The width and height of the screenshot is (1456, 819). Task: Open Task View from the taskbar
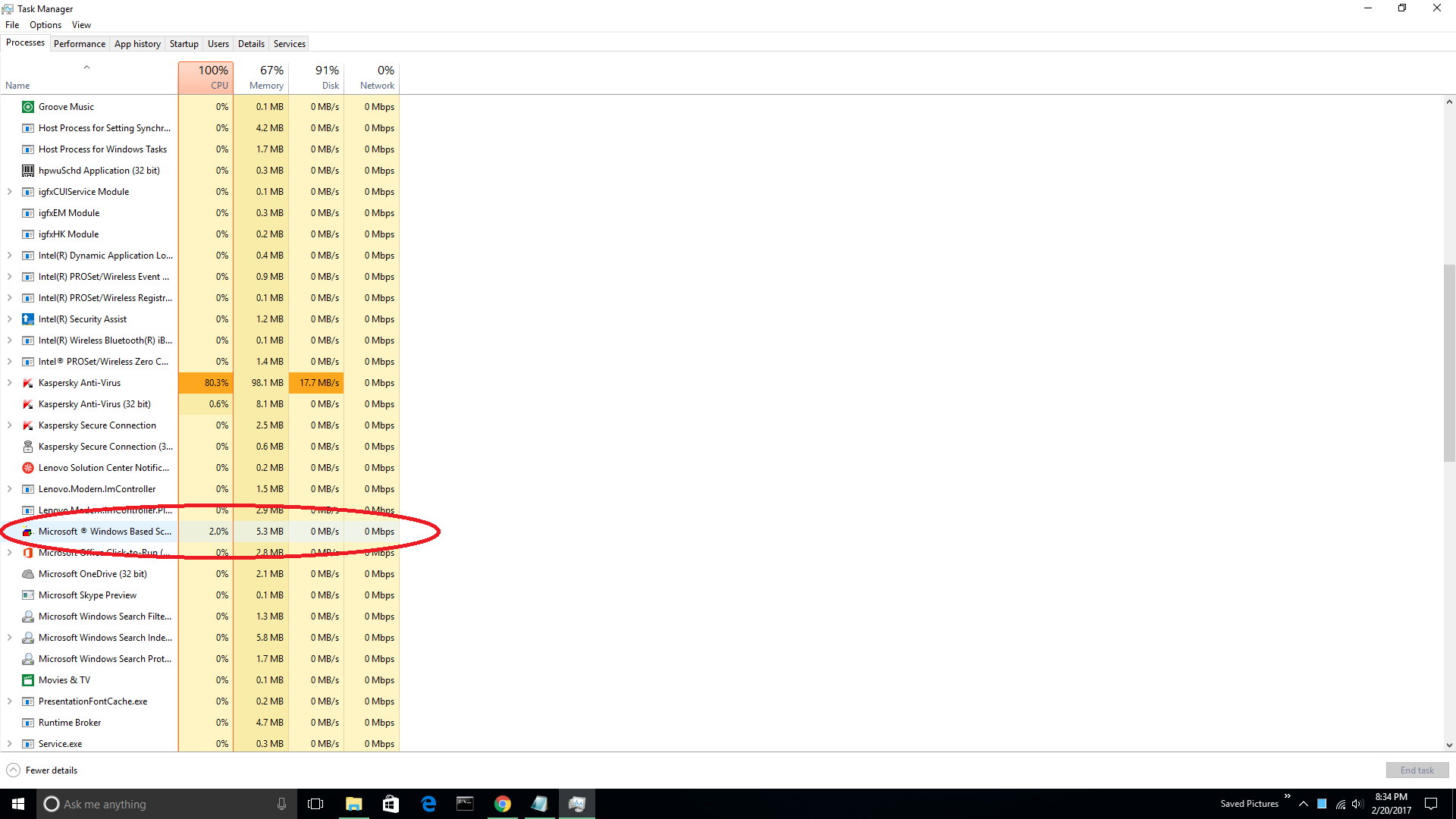pos(315,804)
